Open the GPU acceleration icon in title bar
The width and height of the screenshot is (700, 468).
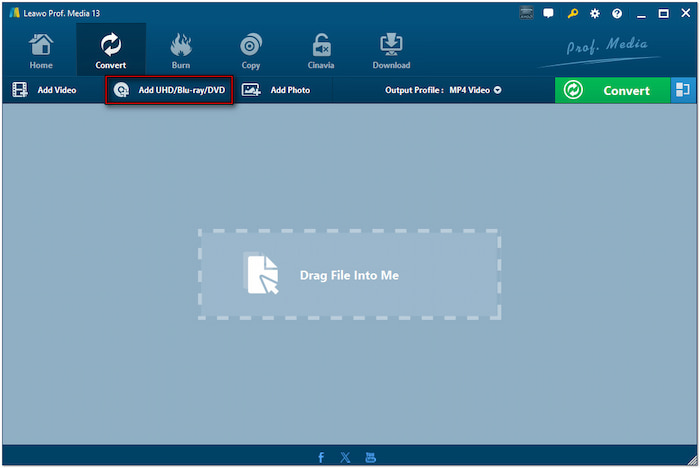pyautogui.click(x=526, y=13)
